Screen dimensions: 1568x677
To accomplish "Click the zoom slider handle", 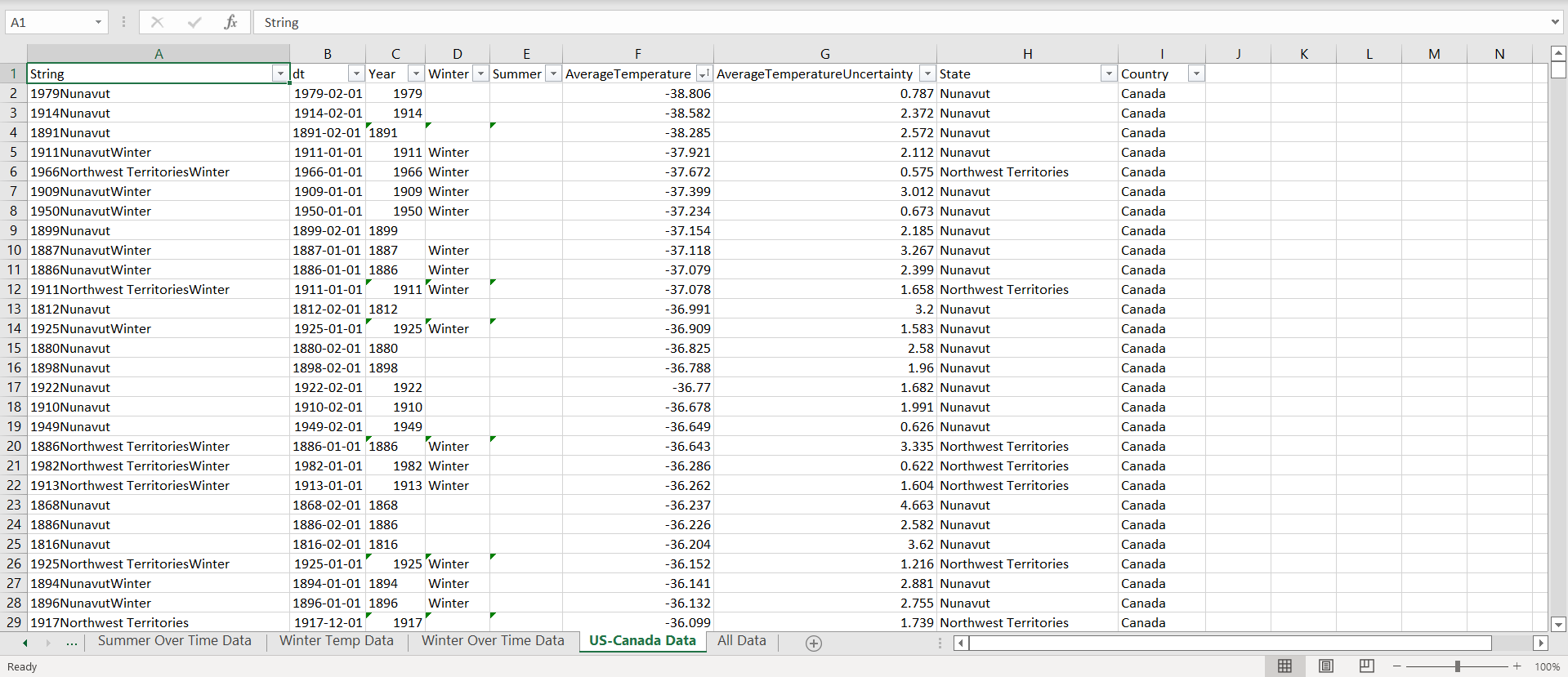I will point(1457,666).
